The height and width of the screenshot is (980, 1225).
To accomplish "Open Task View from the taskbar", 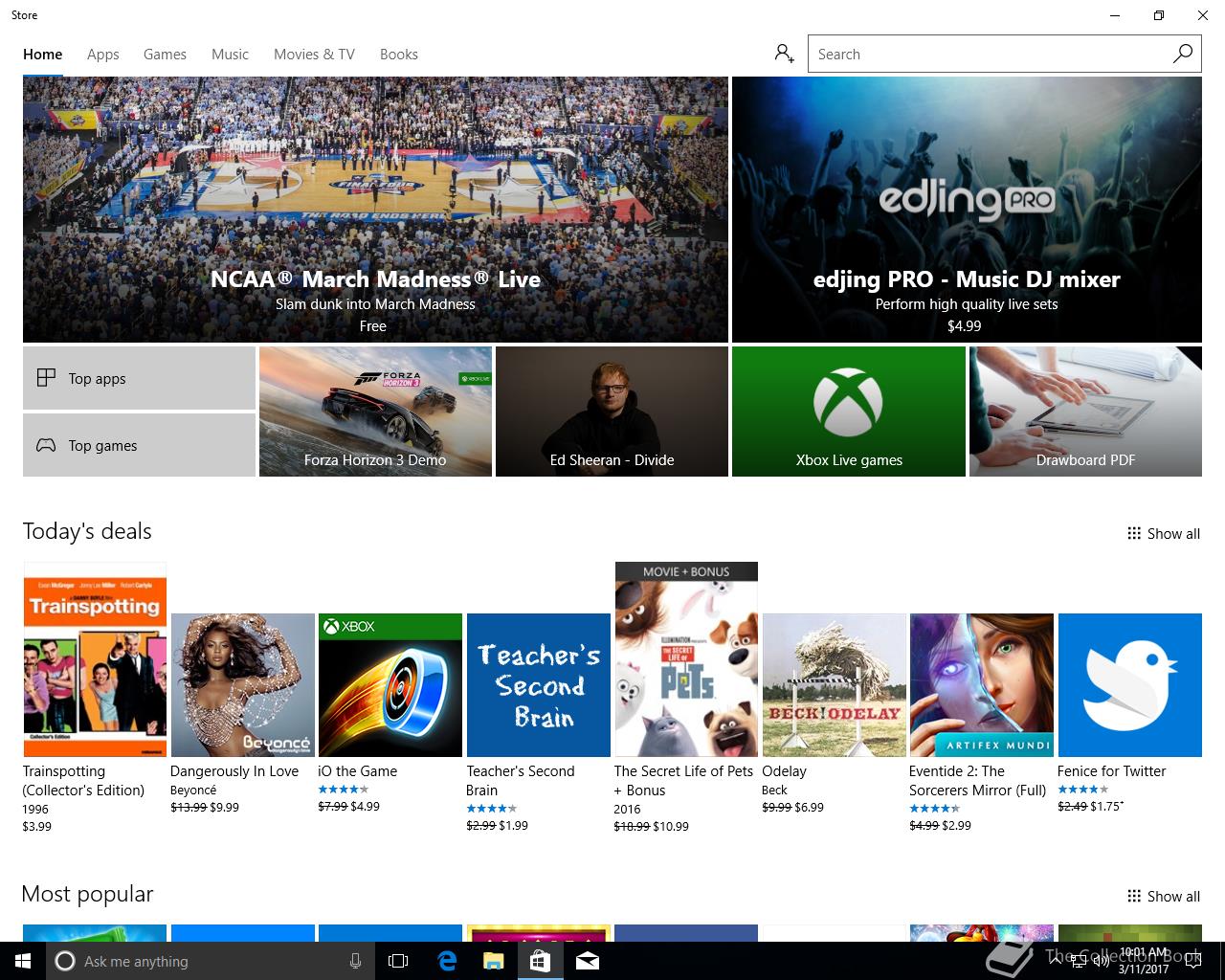I will click(x=398, y=961).
